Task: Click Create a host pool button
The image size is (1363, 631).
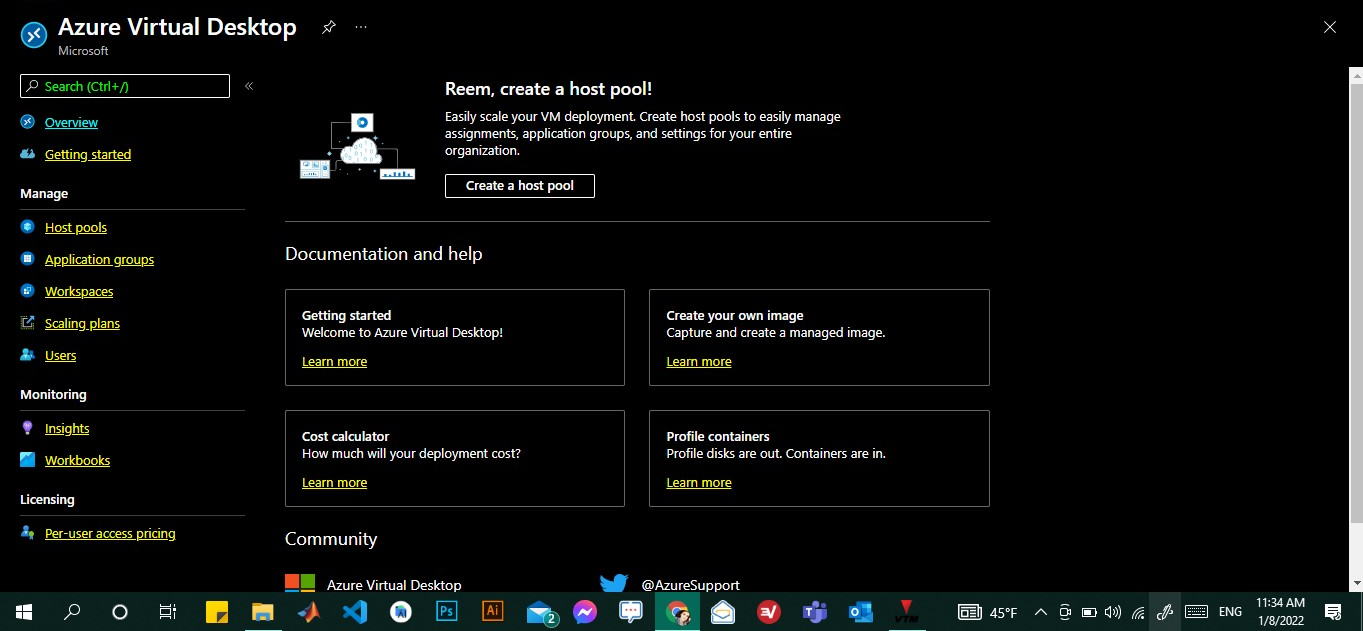Action: tap(520, 185)
